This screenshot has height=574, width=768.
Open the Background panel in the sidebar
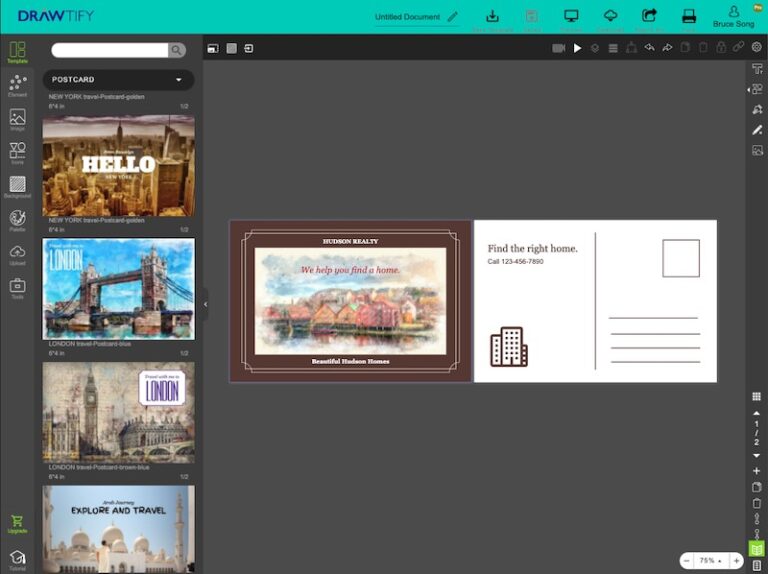point(17,187)
